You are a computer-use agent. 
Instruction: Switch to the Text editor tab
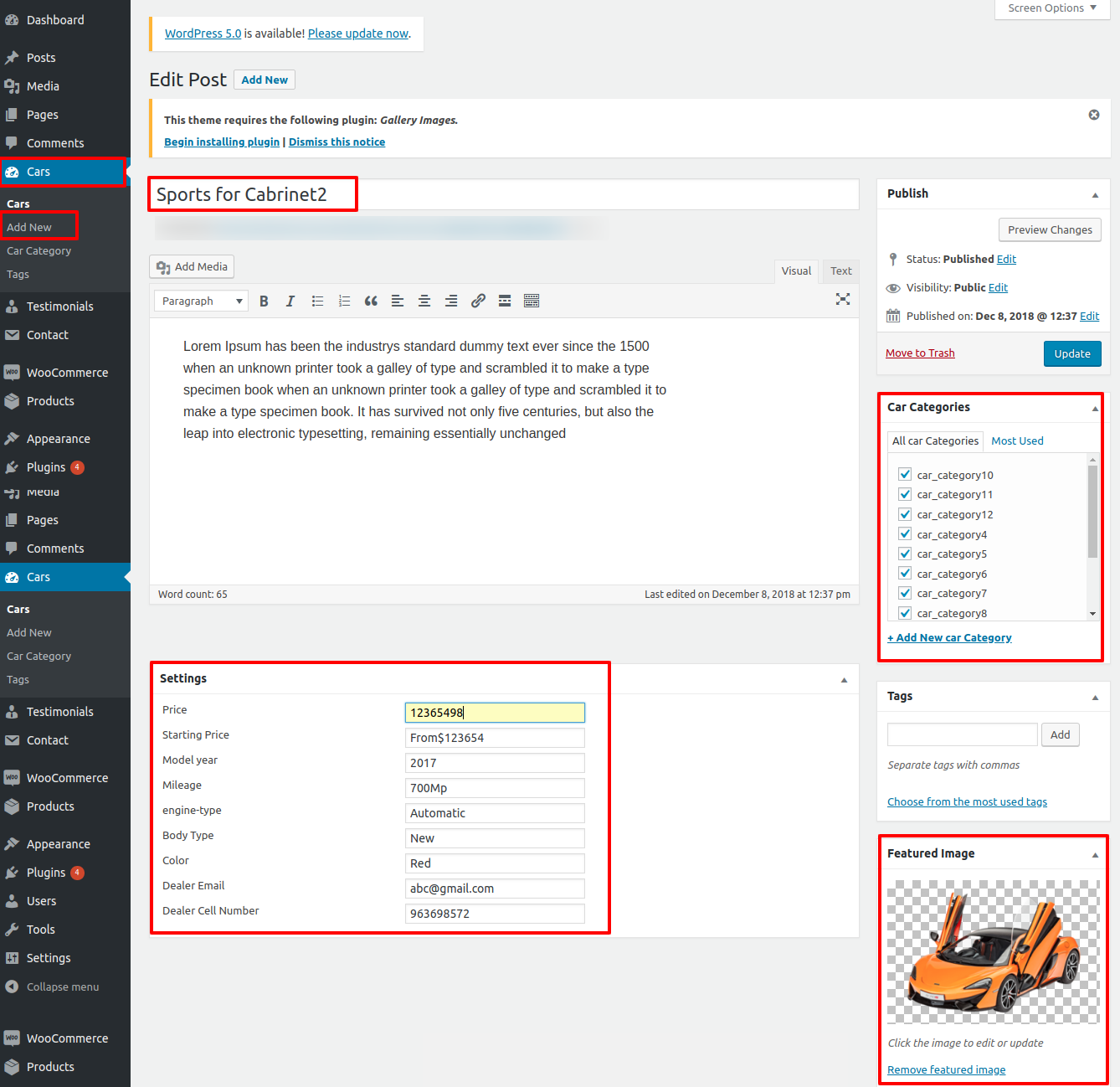pos(840,270)
